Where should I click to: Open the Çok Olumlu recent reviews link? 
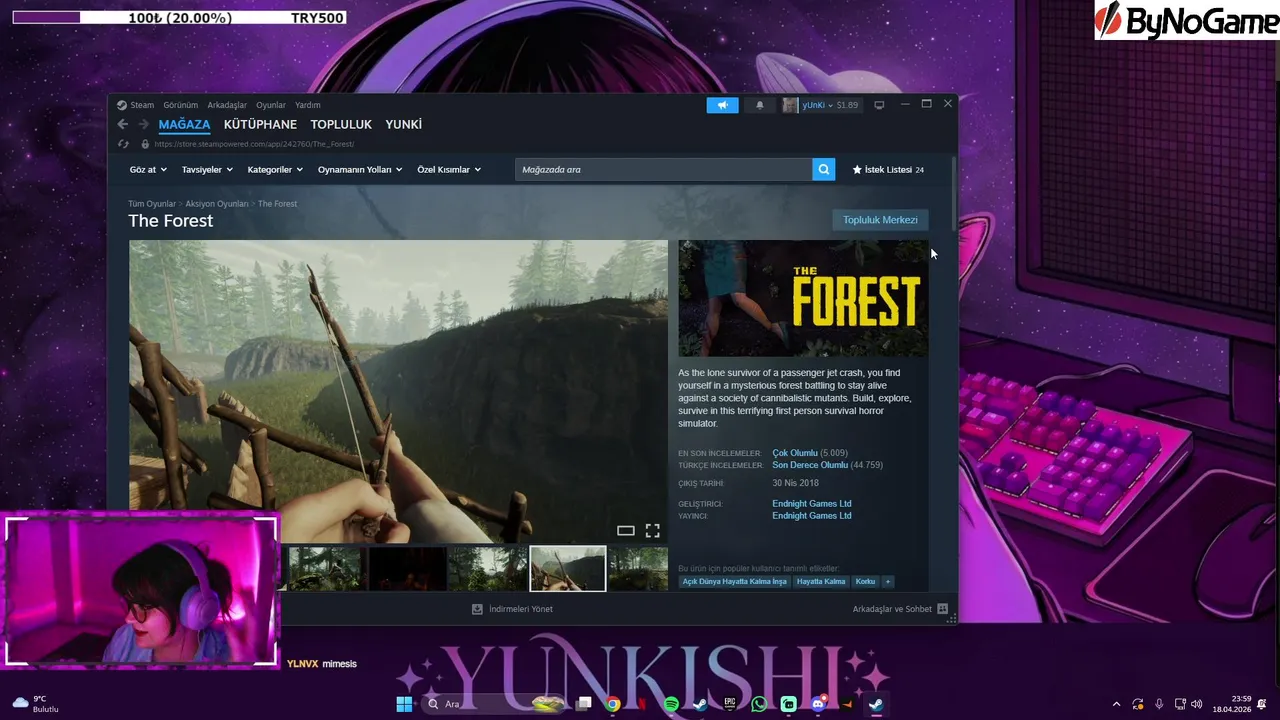[x=795, y=453]
